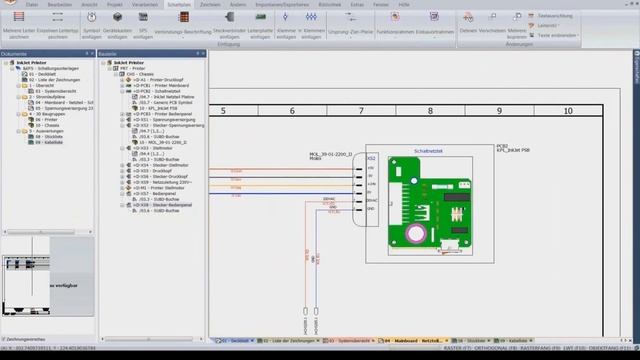Click column 7 header on drawing
Image resolution: width=640 pixels, height=360 pixels.
(361, 111)
